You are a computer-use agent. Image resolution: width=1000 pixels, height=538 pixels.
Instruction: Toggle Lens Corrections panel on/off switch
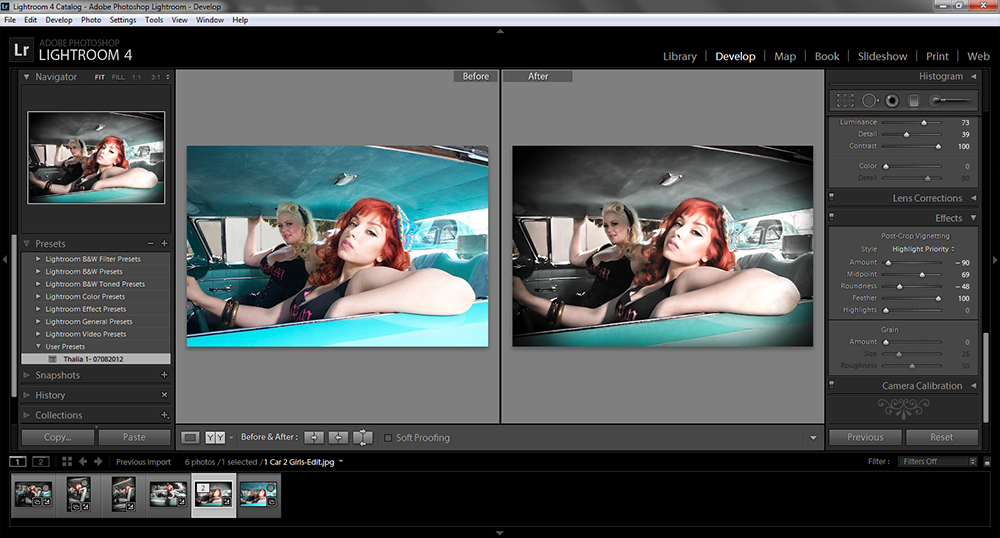832,198
